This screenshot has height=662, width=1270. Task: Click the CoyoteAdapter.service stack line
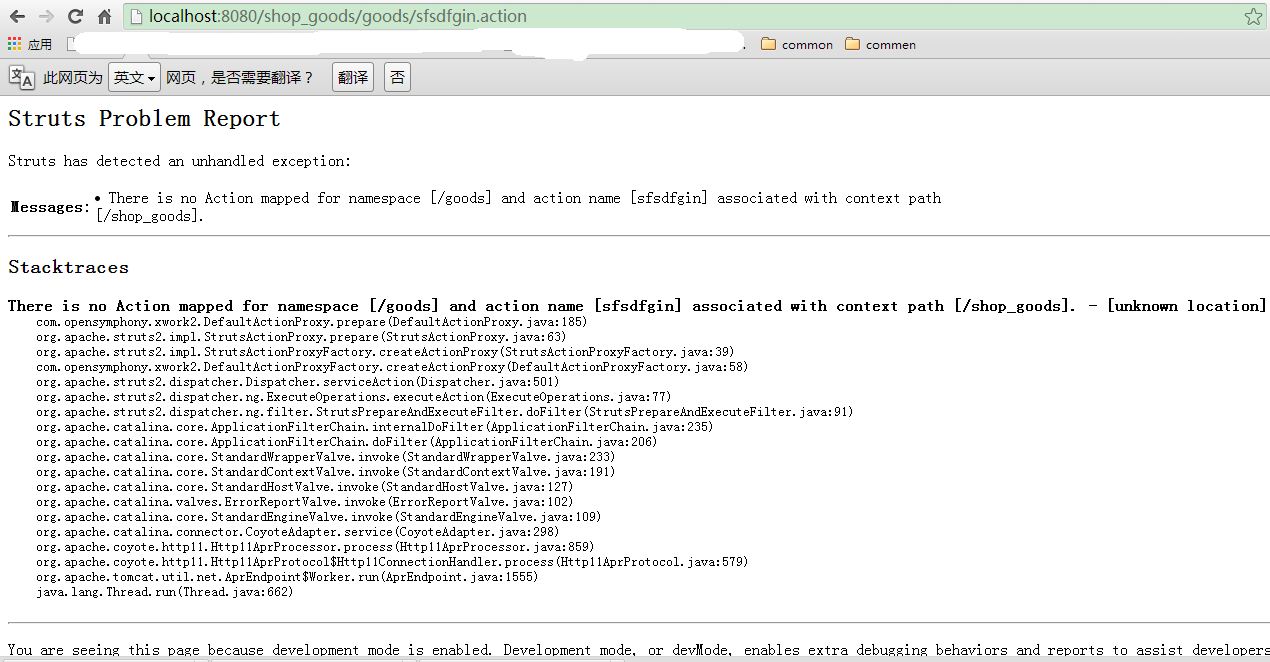pos(297,532)
